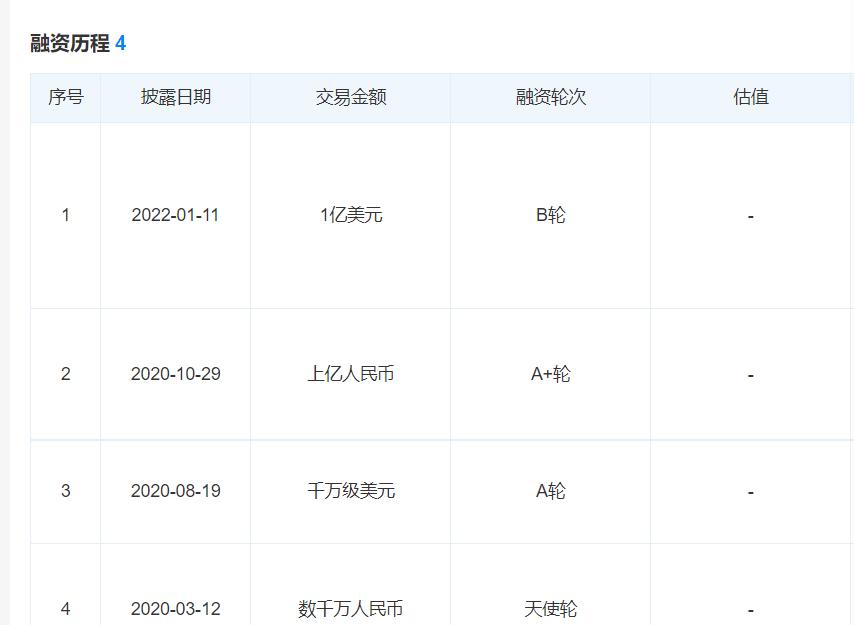The width and height of the screenshot is (854, 625).
Task: Click the count 4 beside 融资历程
Action: pos(120,43)
